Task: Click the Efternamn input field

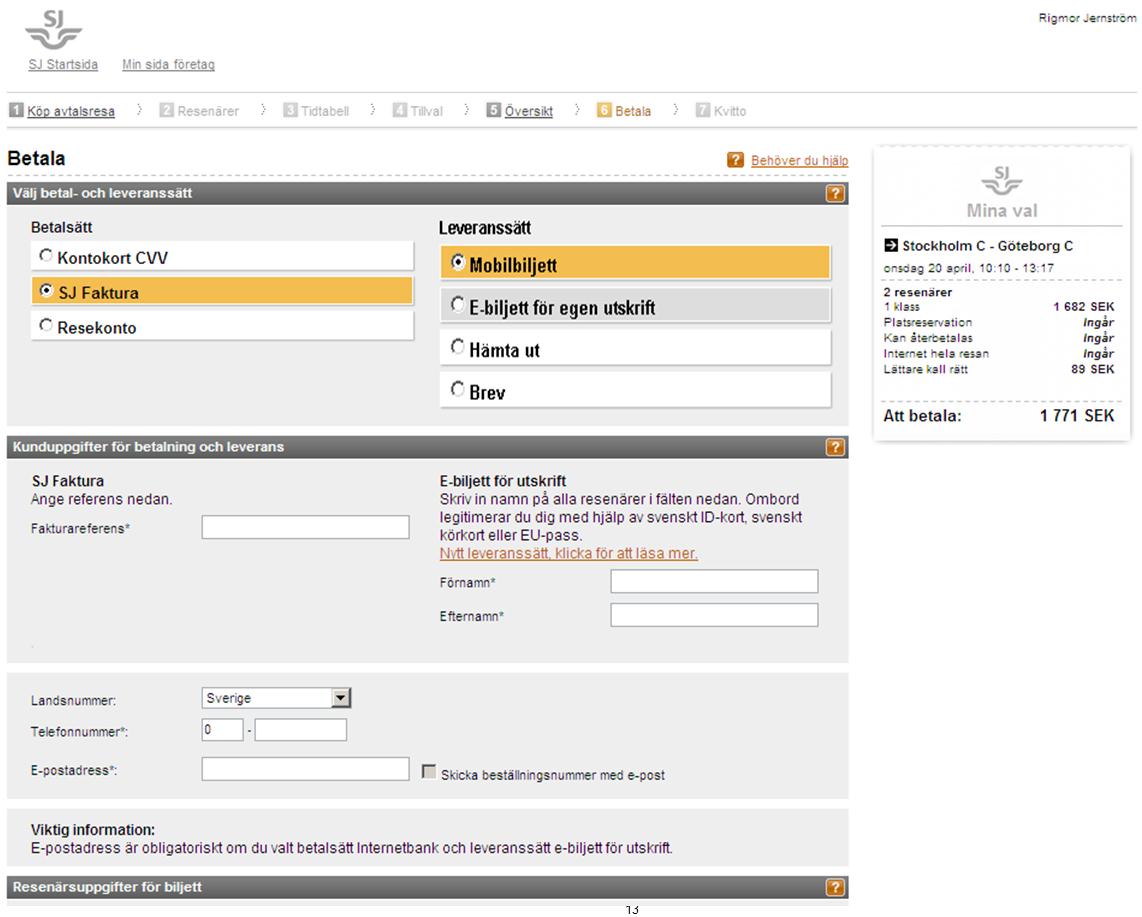Action: coord(714,615)
